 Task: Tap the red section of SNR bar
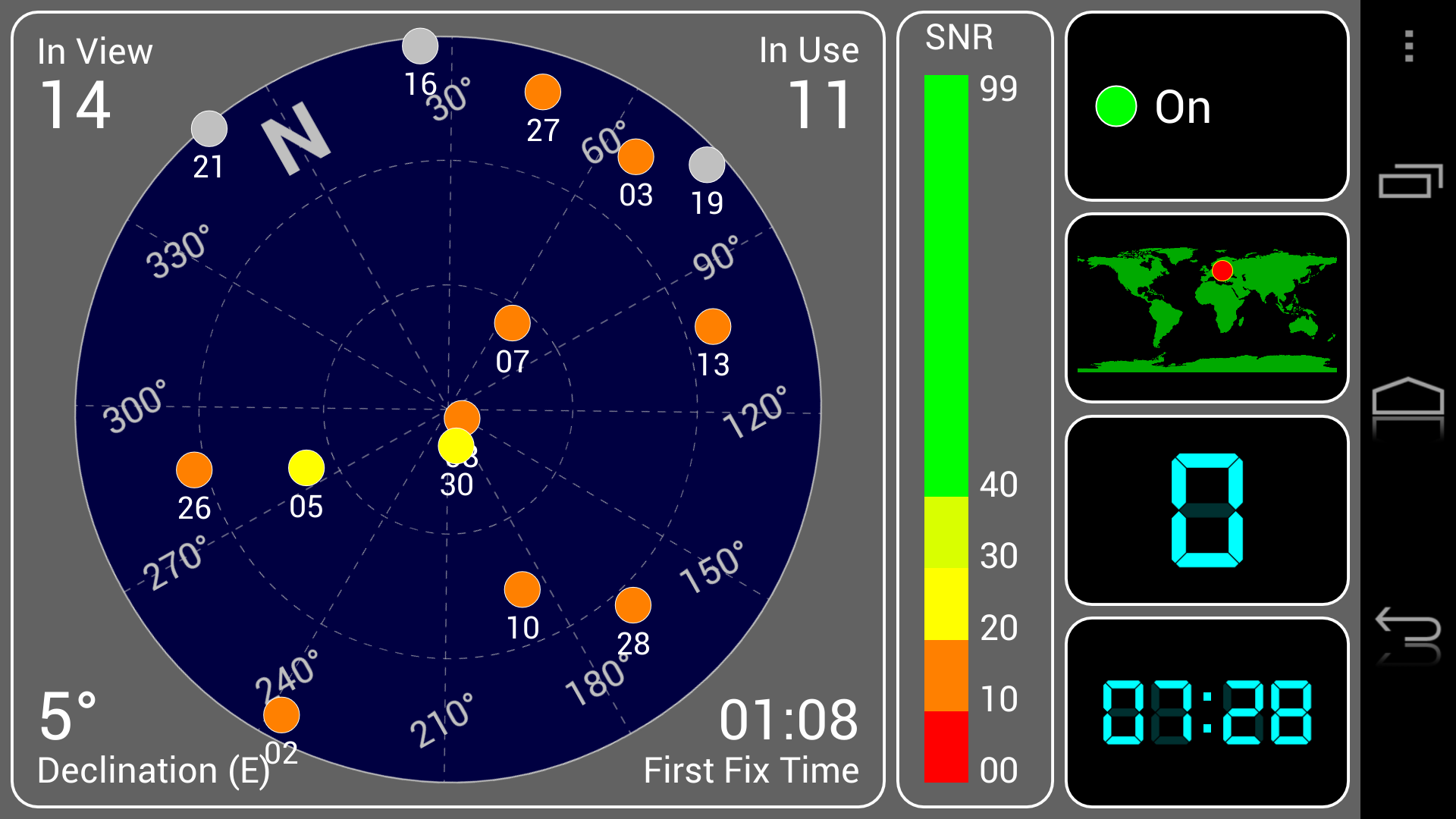pyautogui.click(x=946, y=747)
